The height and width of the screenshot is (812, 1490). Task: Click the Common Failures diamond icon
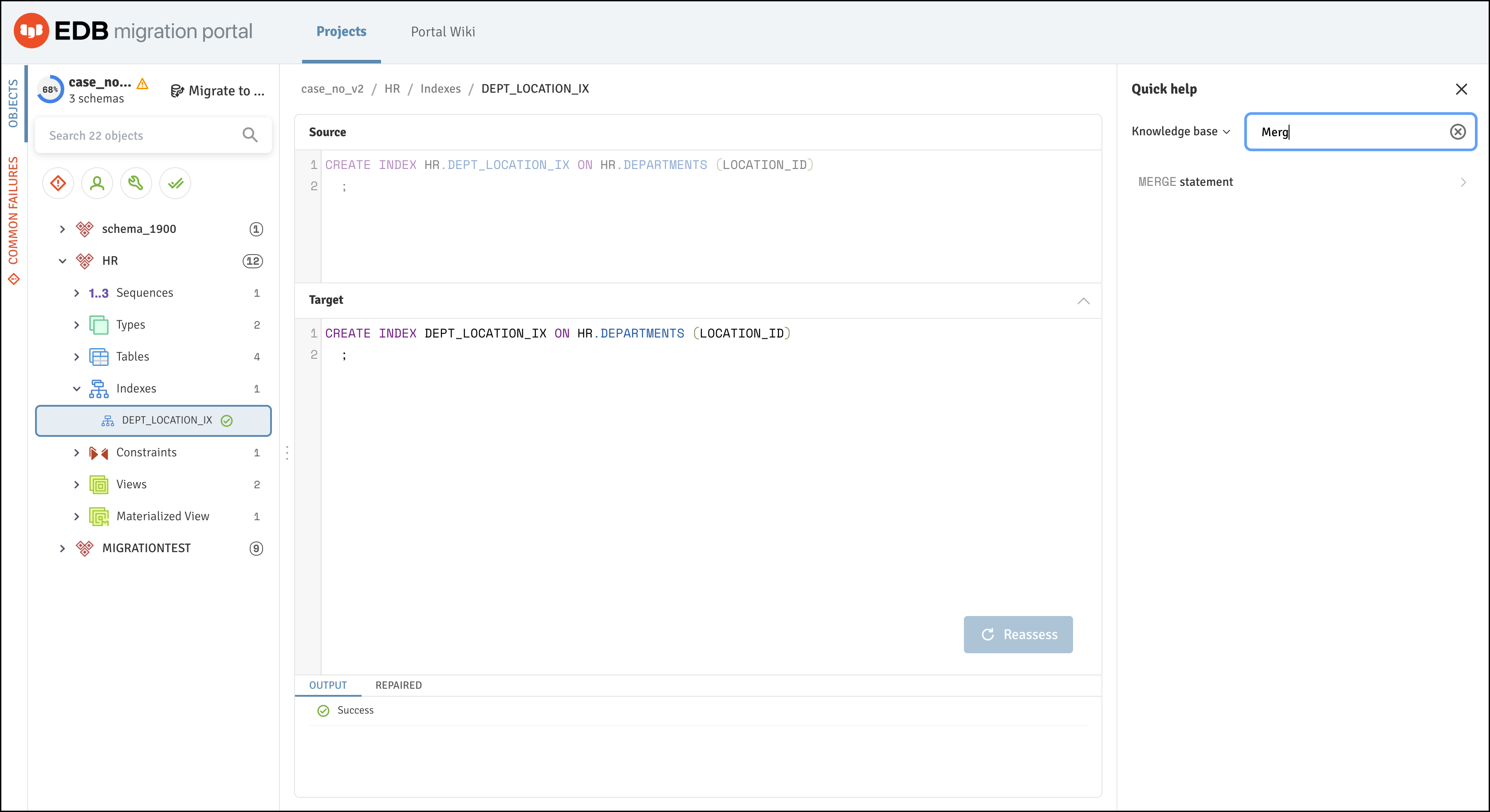point(13,280)
